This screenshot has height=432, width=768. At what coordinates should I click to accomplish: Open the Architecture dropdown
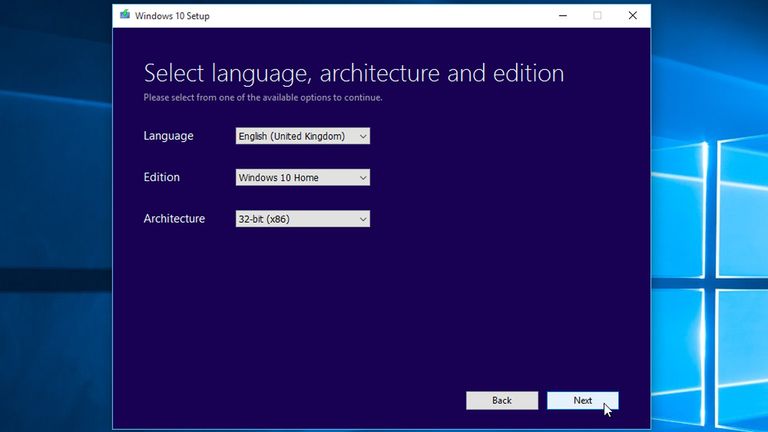click(x=303, y=219)
